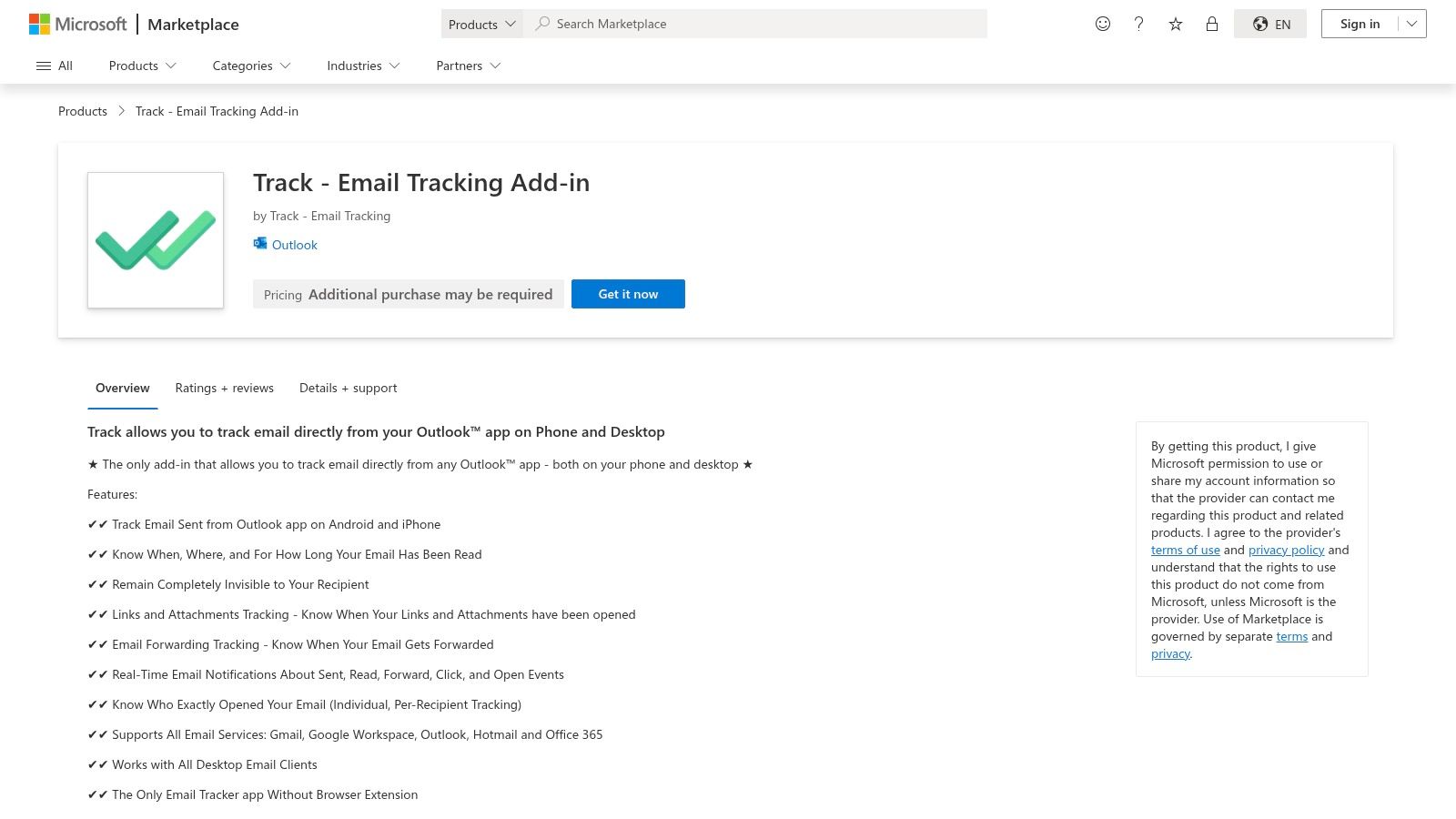Click the private plans lock icon
Image resolution: width=1456 pixels, height=819 pixels.
click(x=1211, y=24)
